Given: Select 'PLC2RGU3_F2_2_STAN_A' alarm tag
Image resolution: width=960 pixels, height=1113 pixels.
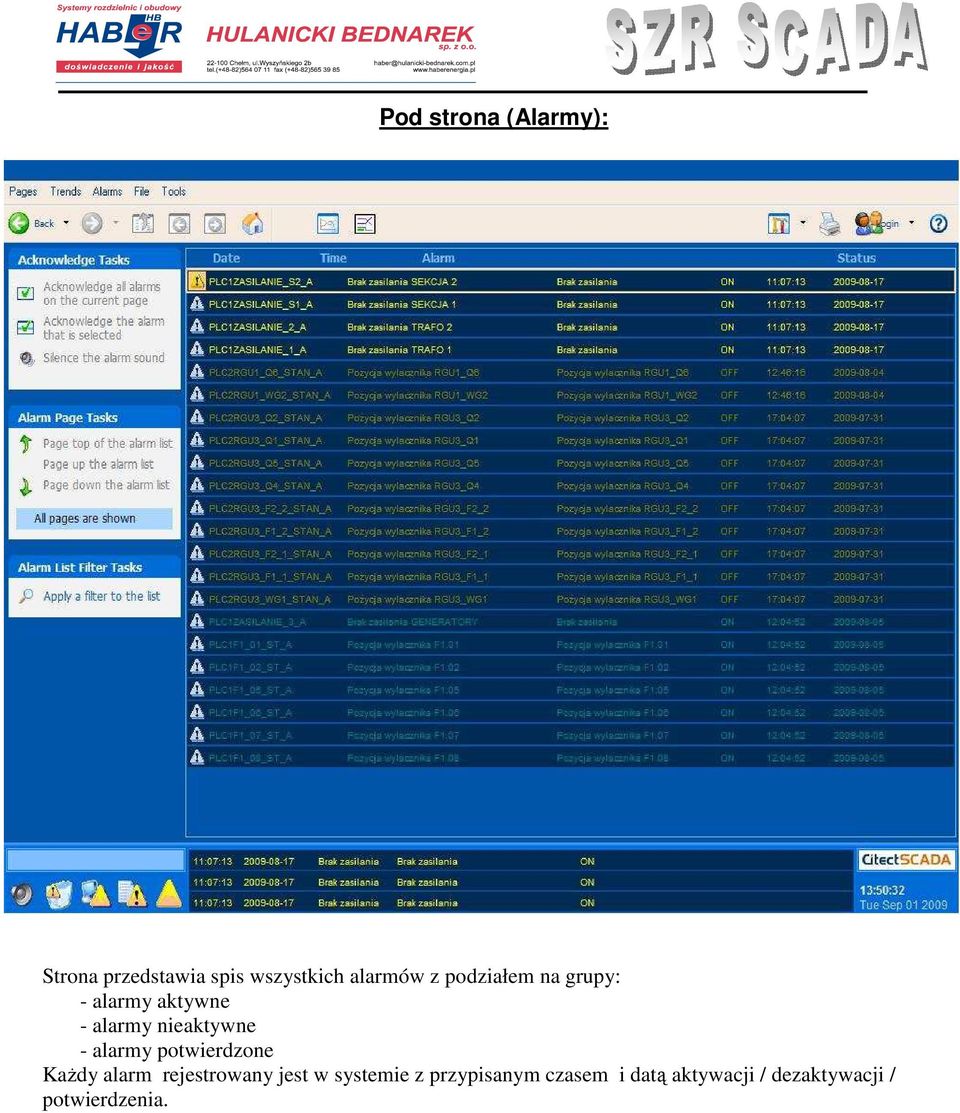Looking at the screenshot, I should [x=270, y=509].
